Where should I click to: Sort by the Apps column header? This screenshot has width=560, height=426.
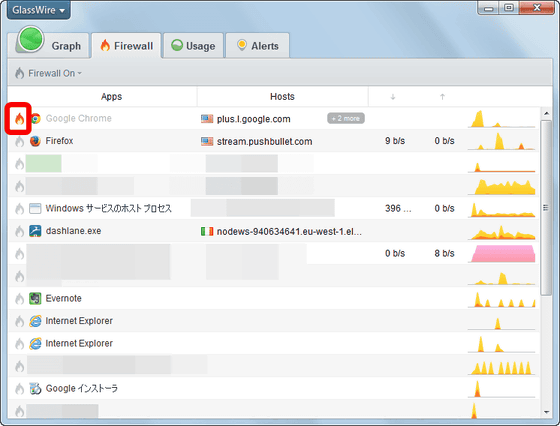[x=111, y=96]
